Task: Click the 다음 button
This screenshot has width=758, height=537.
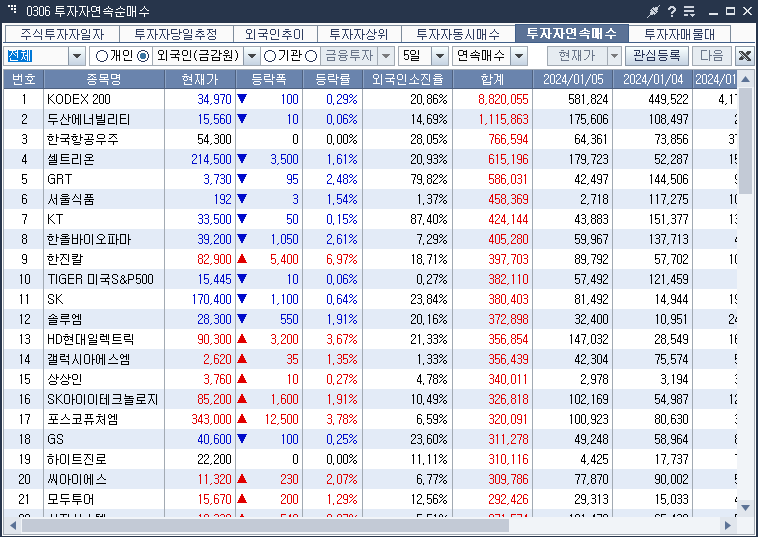Action: click(712, 56)
